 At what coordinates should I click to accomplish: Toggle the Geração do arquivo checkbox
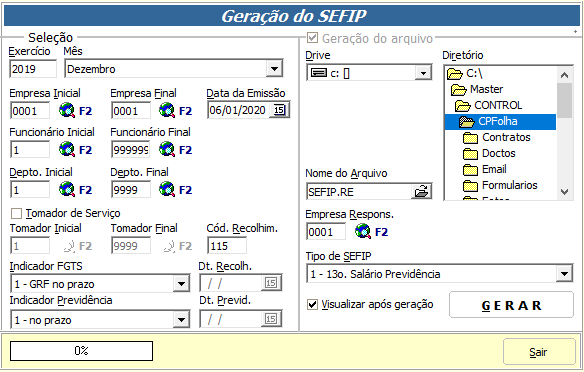[x=312, y=38]
